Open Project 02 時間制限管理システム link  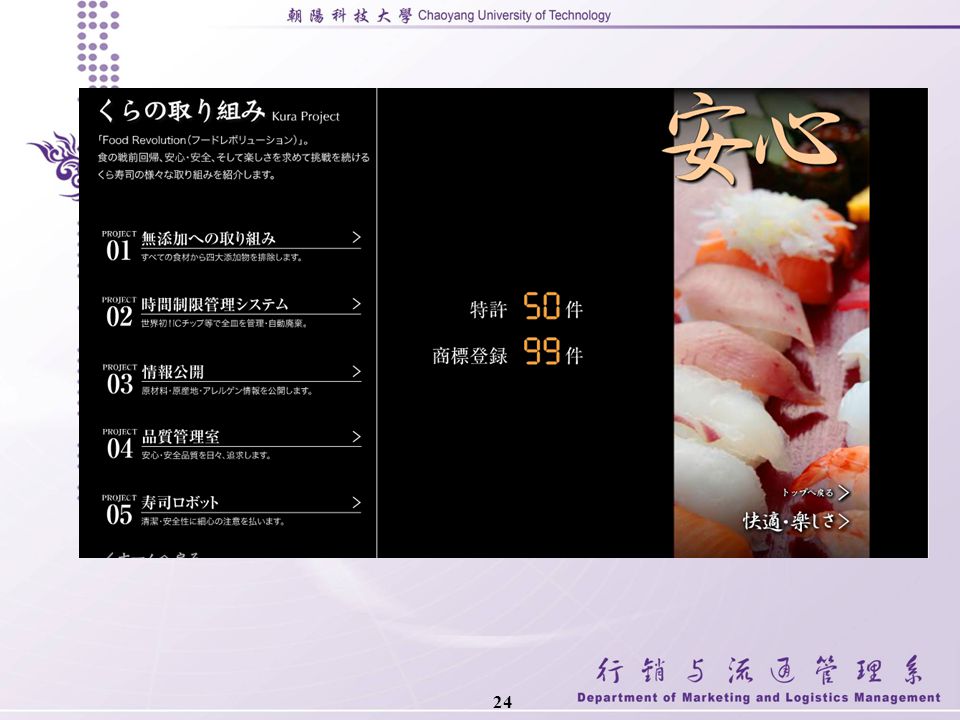(232, 312)
